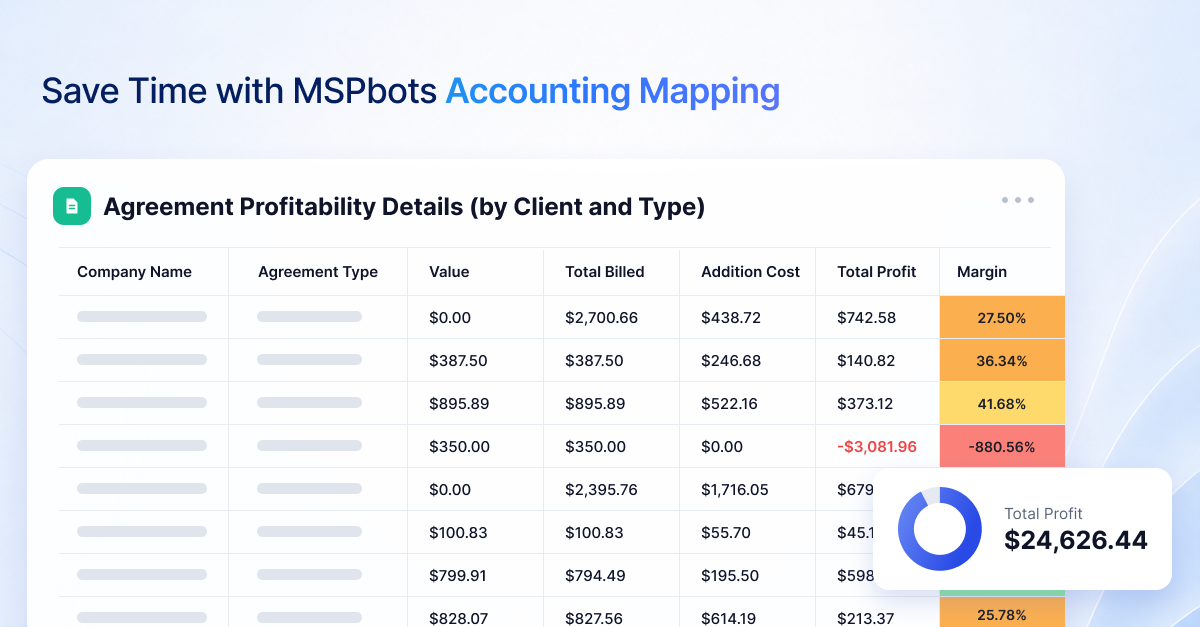This screenshot has height=627, width=1200.
Task: Click the $1,716.05 addition cost cell
Action: pyautogui.click(x=735, y=490)
